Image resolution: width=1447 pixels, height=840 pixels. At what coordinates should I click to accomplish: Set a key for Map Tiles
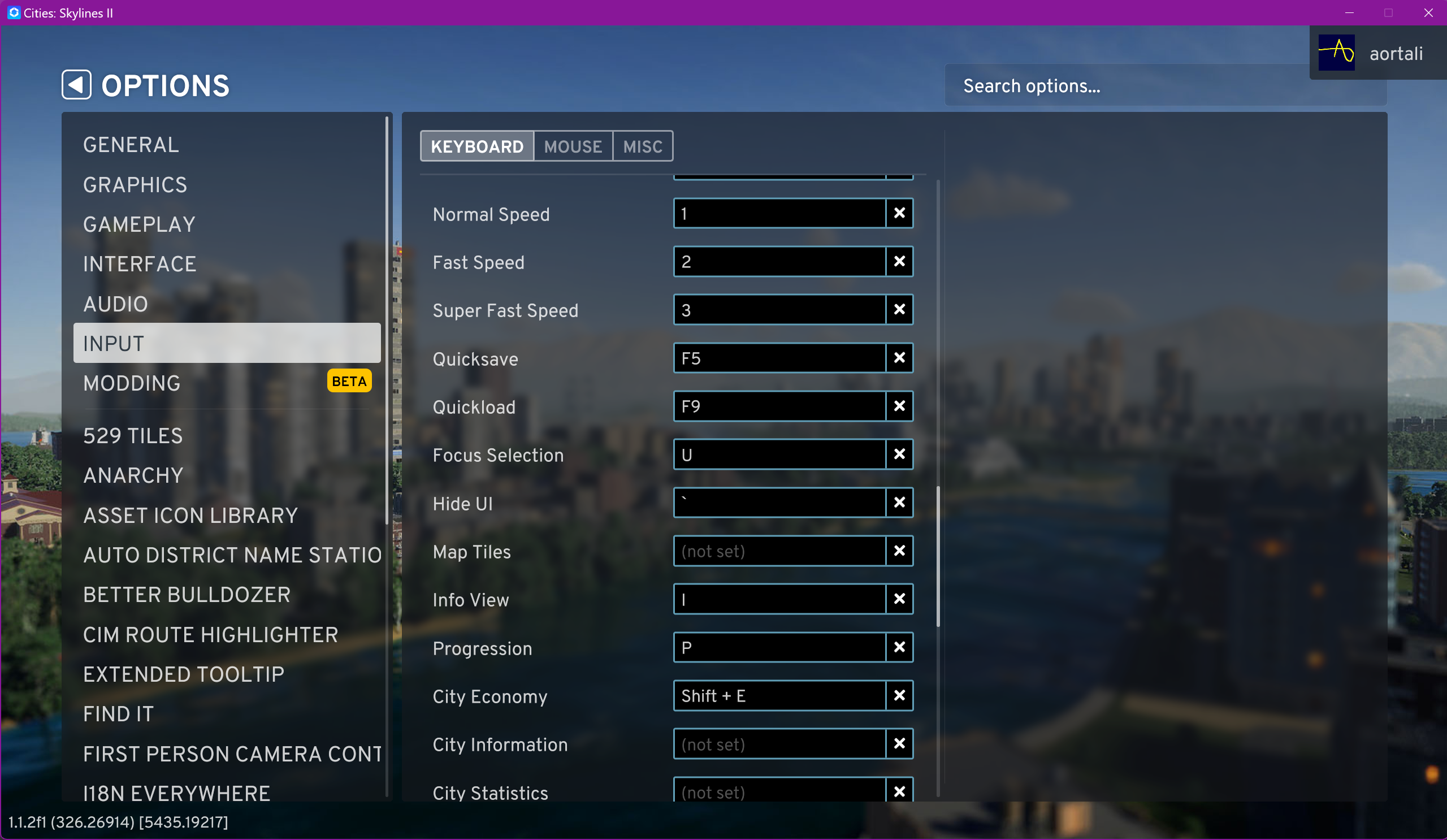tap(779, 551)
